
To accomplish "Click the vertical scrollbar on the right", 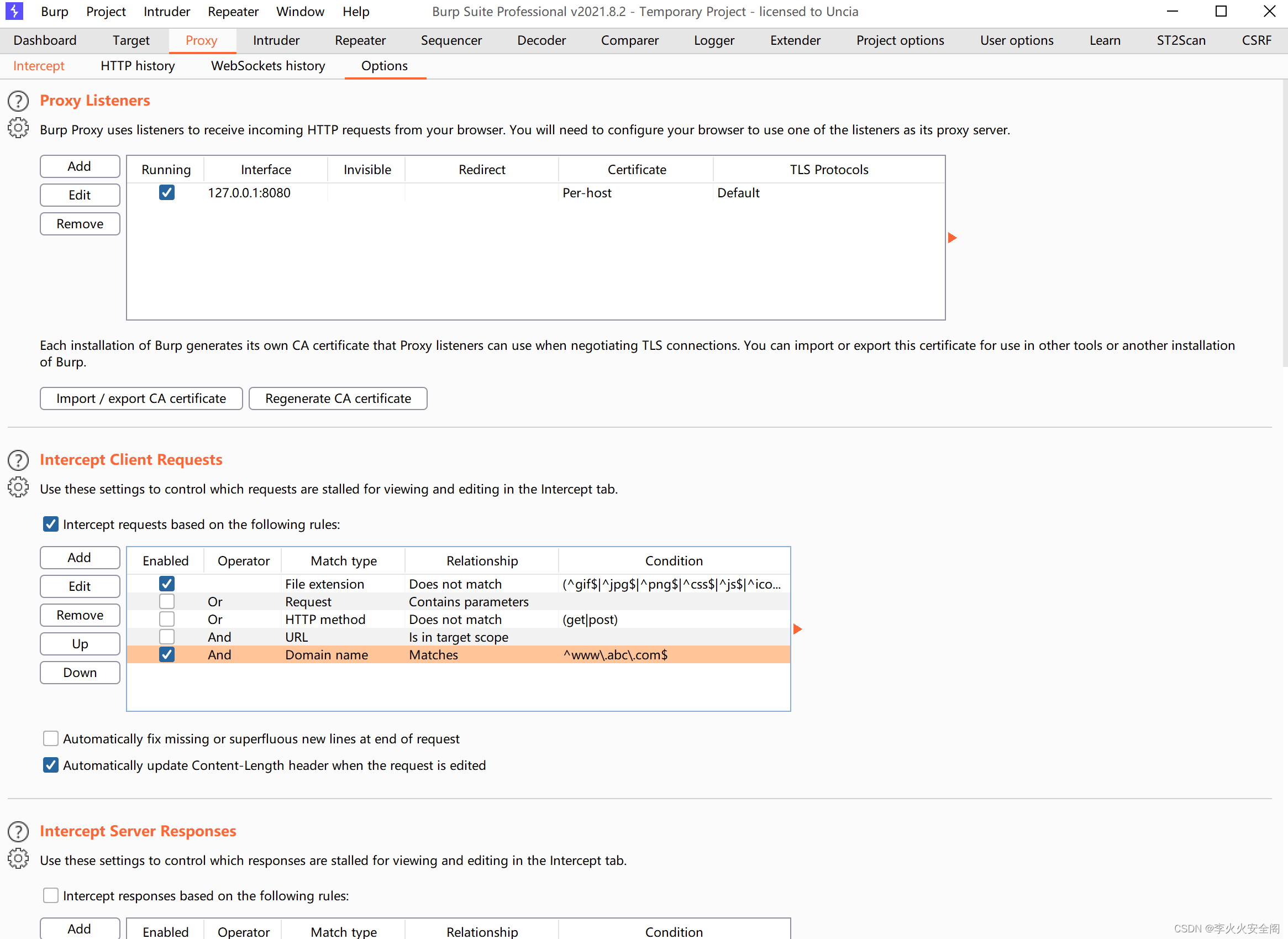I will [x=1285, y=224].
